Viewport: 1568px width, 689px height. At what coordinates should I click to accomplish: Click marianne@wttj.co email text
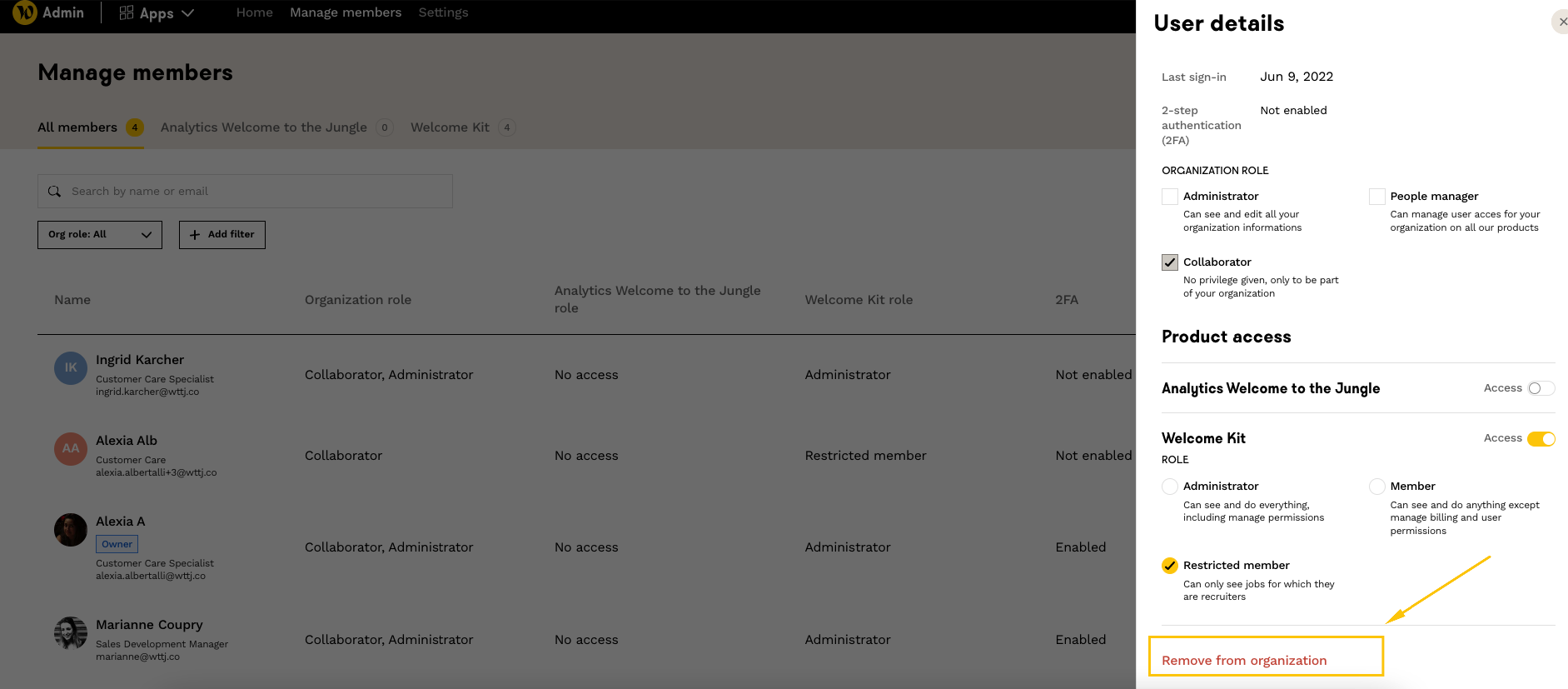137,657
